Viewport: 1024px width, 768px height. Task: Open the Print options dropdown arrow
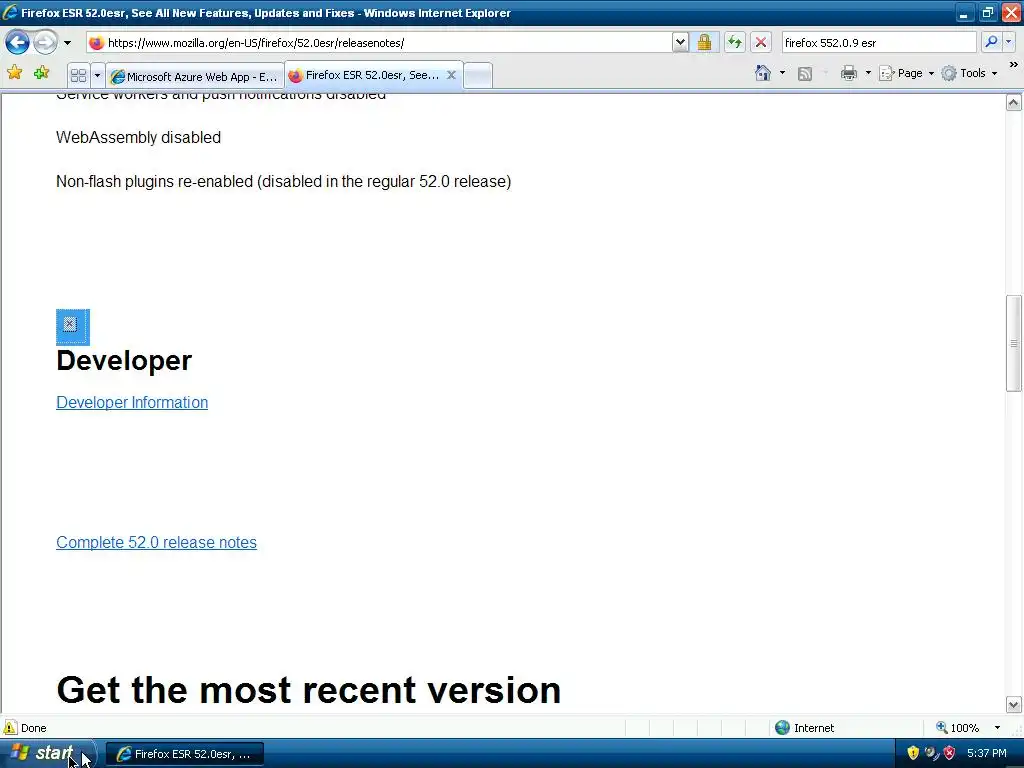(x=868, y=72)
